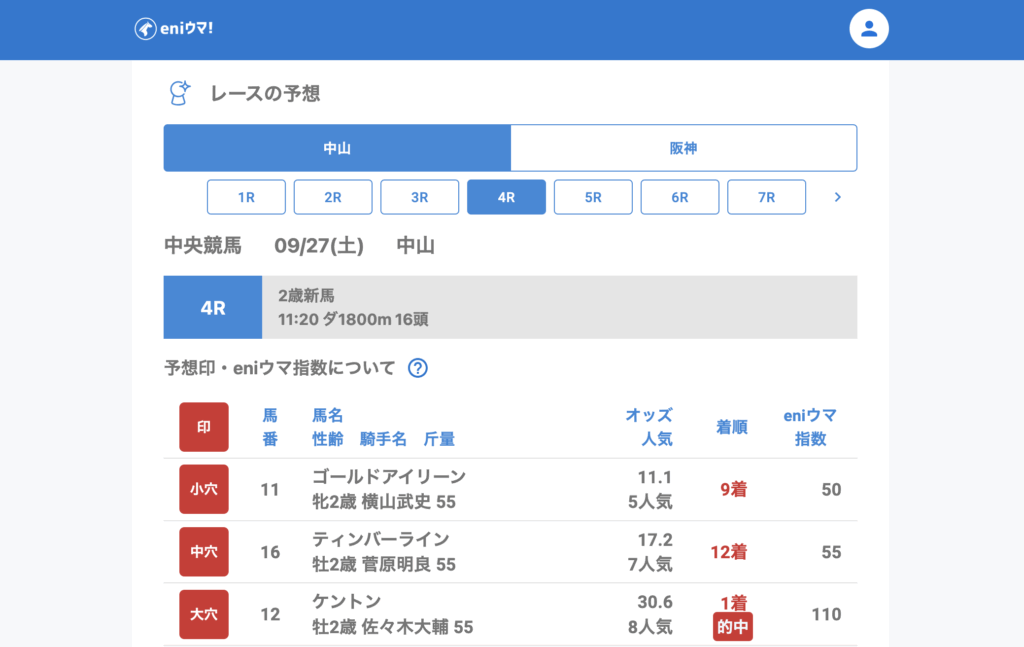The height and width of the screenshot is (647, 1024).
Task: Select the 1R race button
Action: [x=246, y=197]
